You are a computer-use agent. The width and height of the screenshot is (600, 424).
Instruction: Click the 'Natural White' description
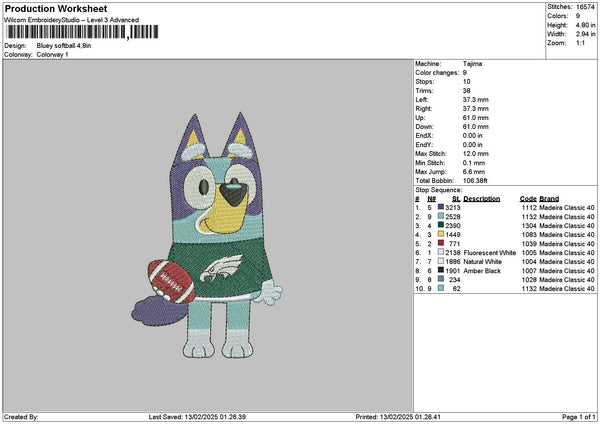(x=483, y=261)
